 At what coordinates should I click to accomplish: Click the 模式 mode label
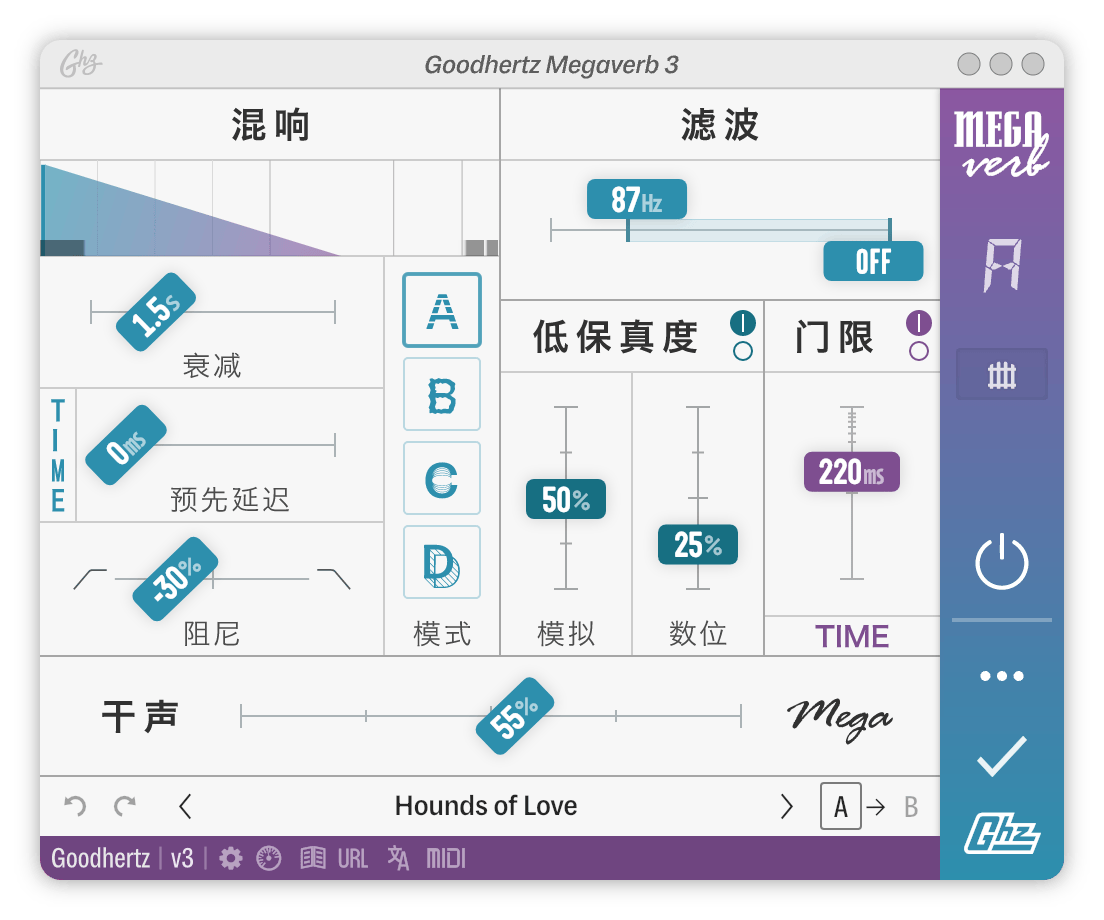tap(442, 634)
